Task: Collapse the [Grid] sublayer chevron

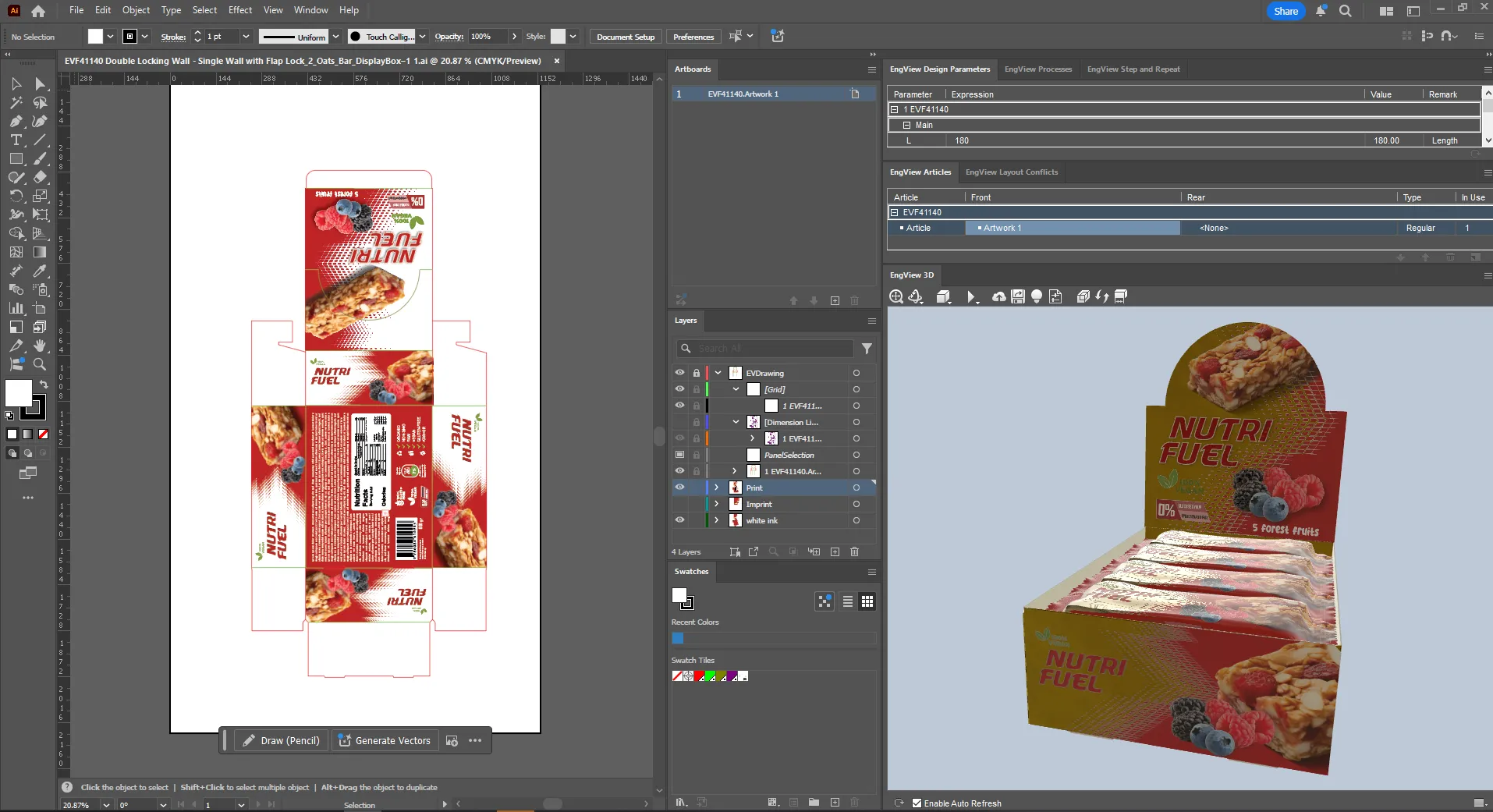Action: (736, 389)
